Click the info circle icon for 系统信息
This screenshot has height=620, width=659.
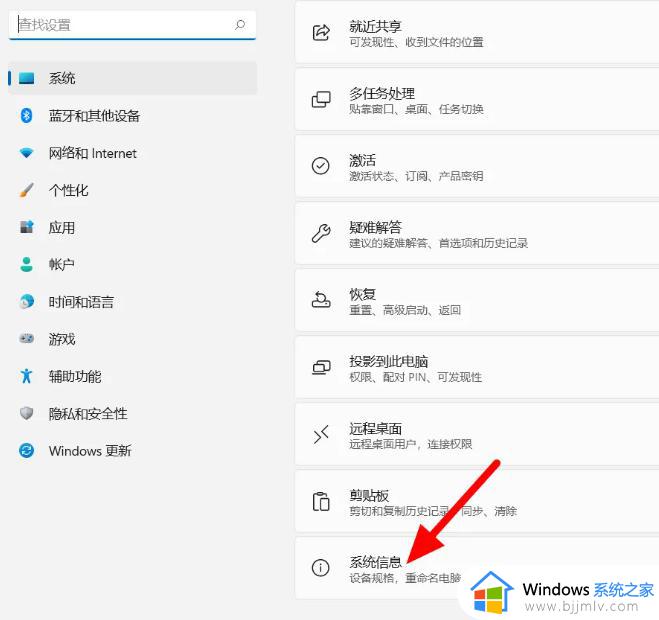[321, 568]
